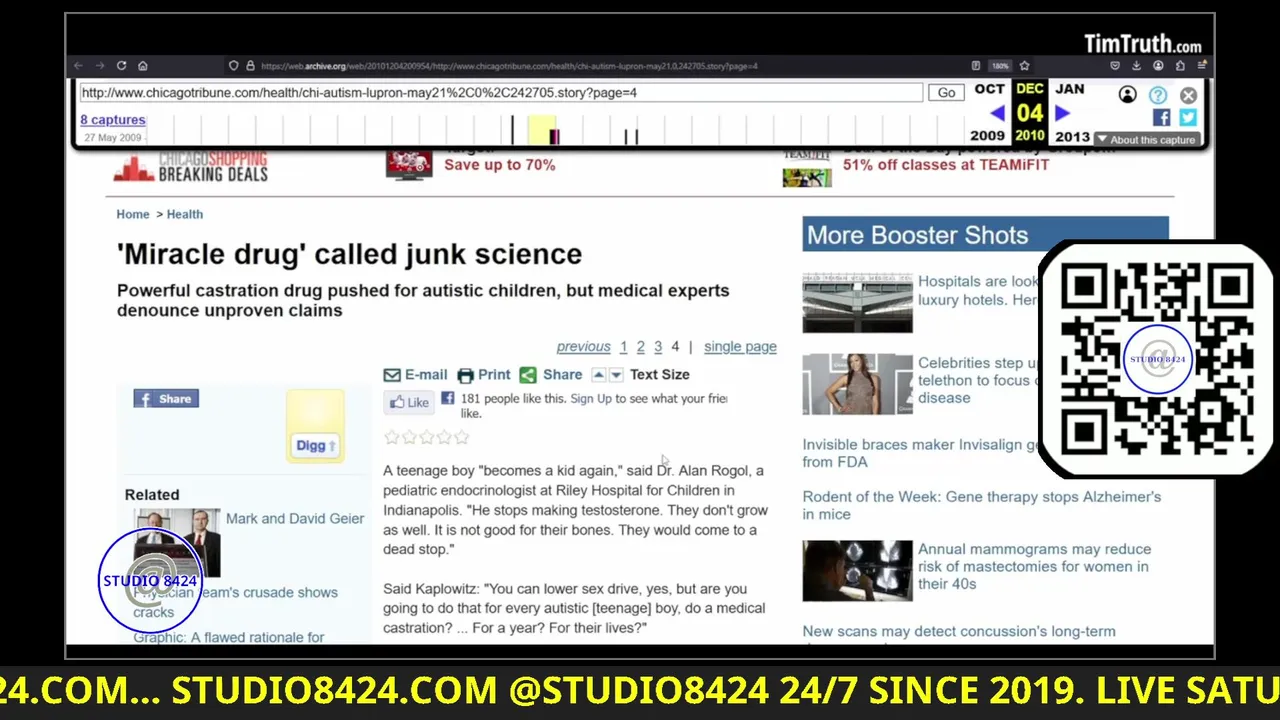1280x720 pixels.
Task: Select OCT 2009 capture month
Action: [x=989, y=89]
